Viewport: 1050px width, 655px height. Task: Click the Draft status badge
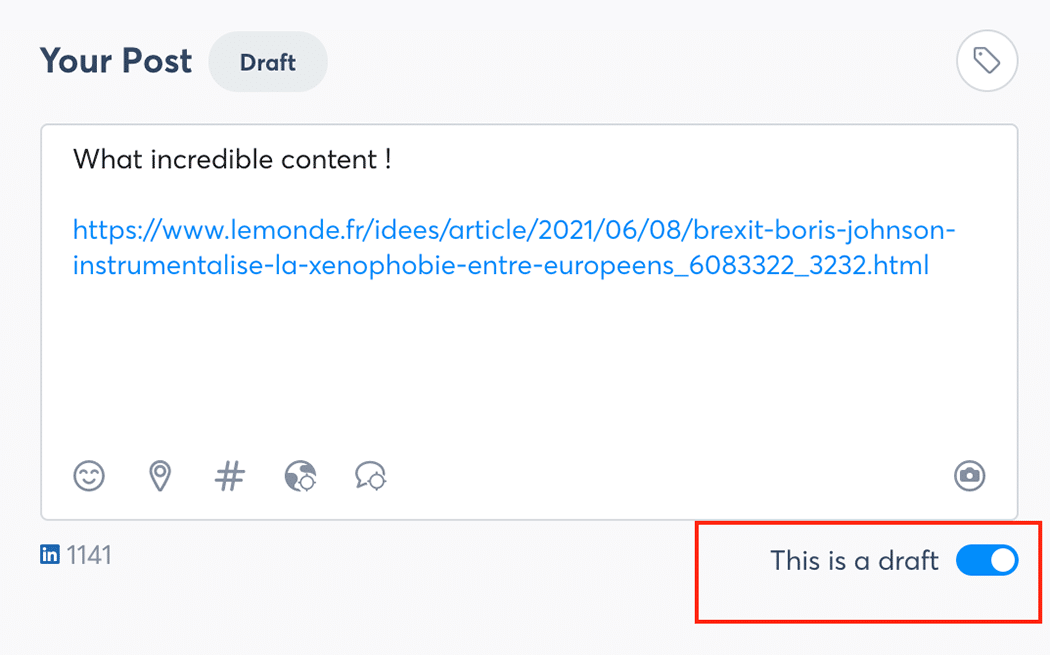tap(268, 62)
